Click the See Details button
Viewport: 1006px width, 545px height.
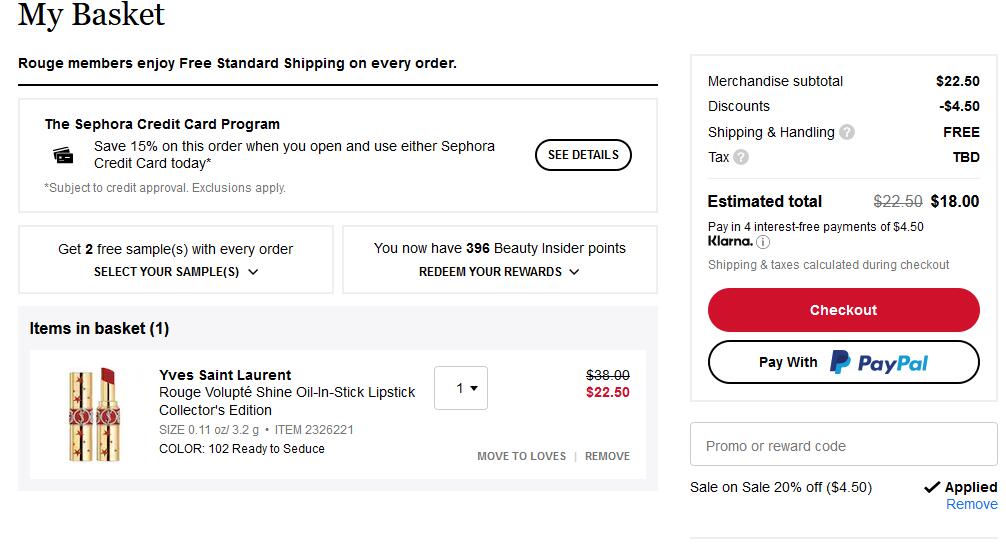[583, 155]
